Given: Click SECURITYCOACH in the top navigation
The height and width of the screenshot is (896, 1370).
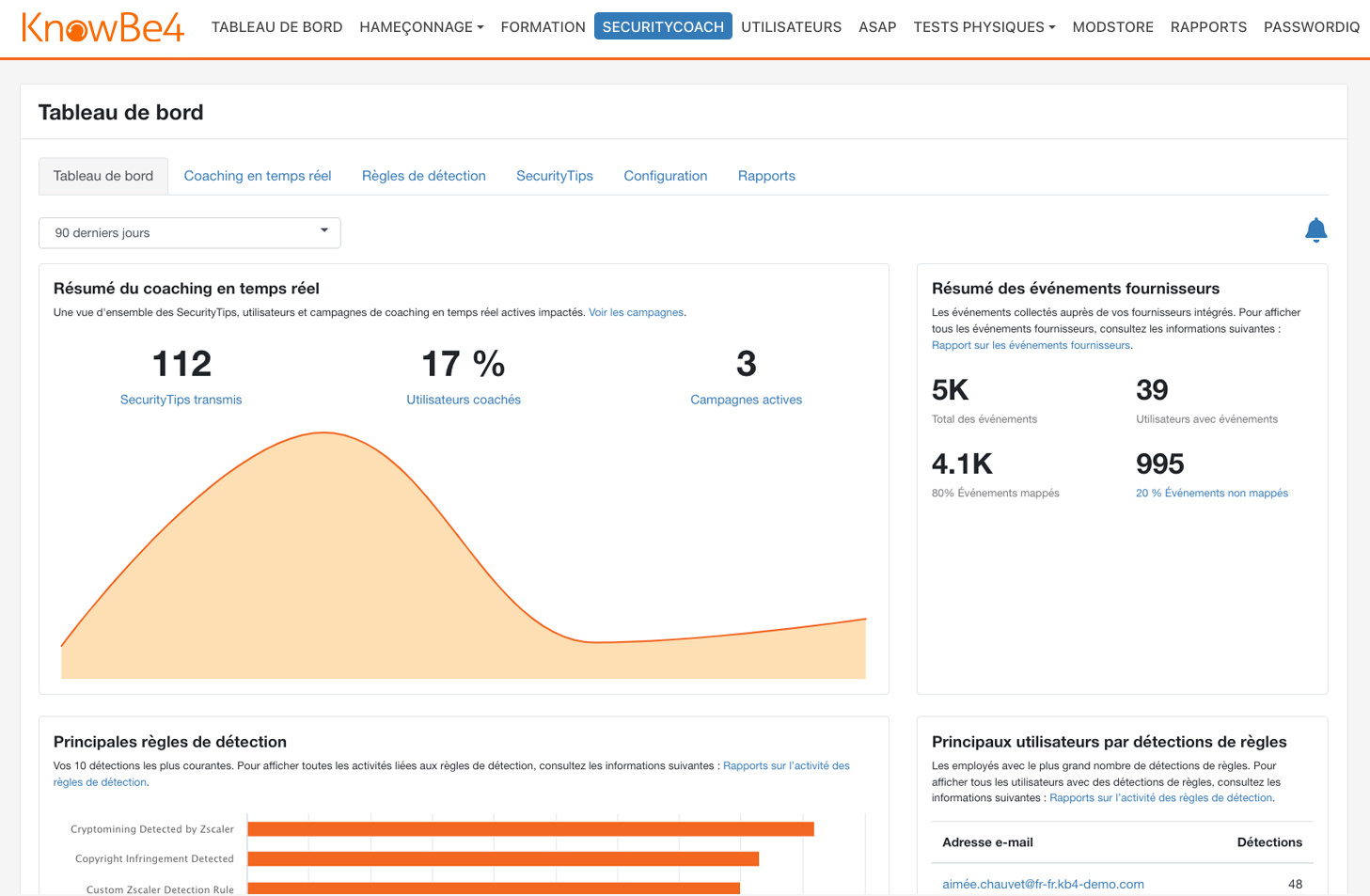Looking at the screenshot, I should pos(663,27).
